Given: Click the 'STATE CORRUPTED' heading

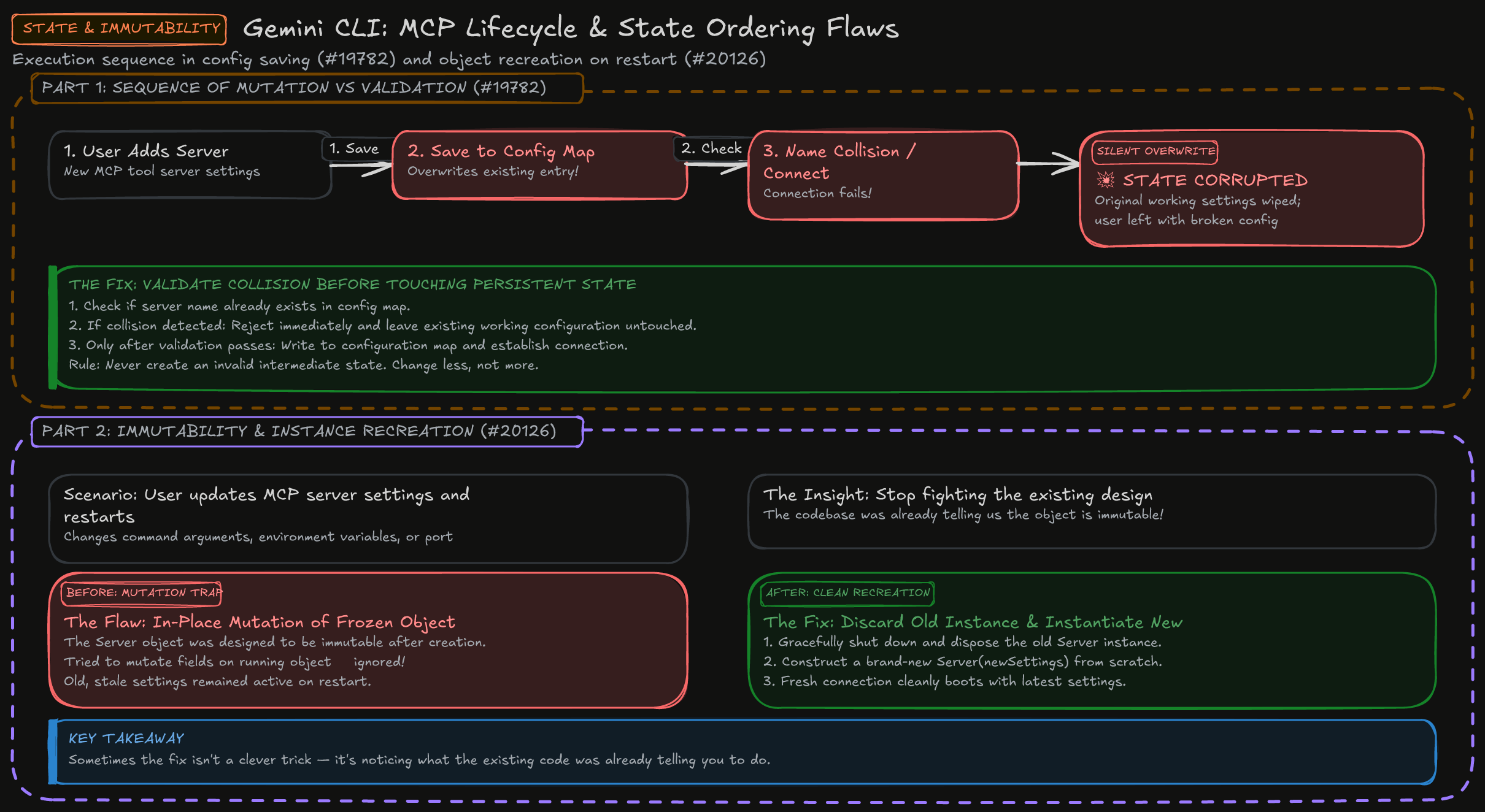Looking at the screenshot, I should (1215, 180).
